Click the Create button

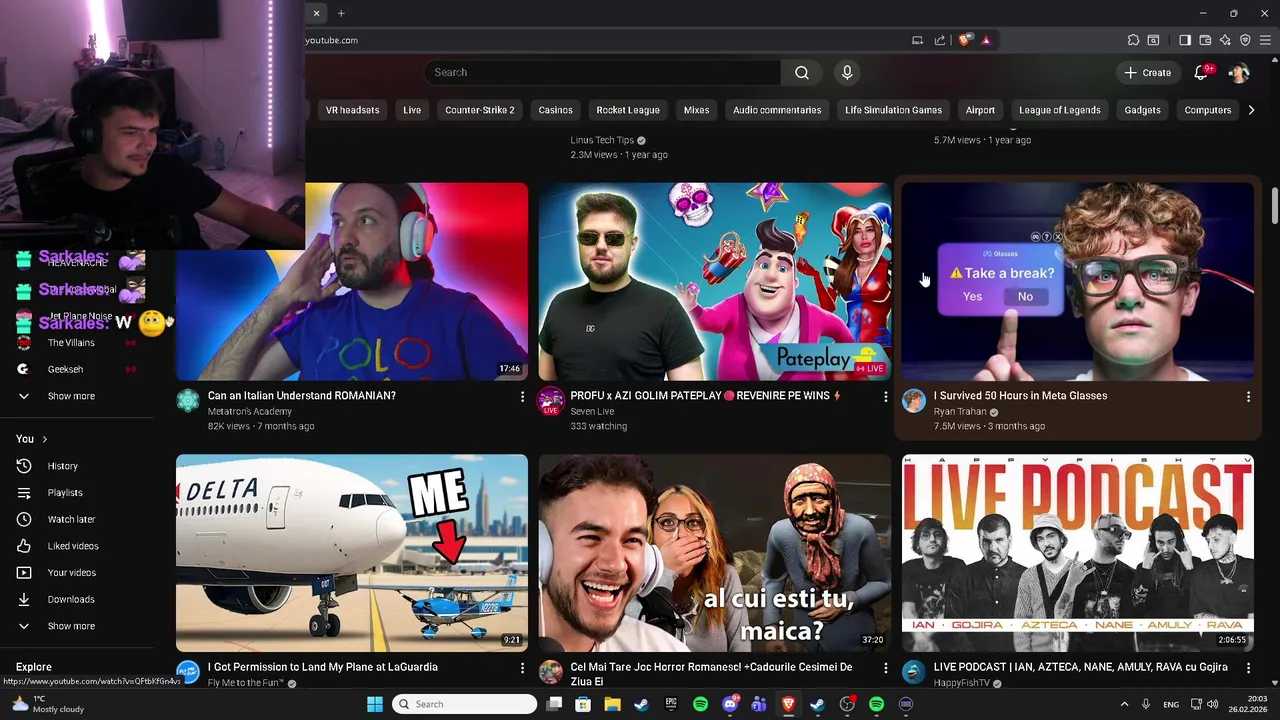1147,72
